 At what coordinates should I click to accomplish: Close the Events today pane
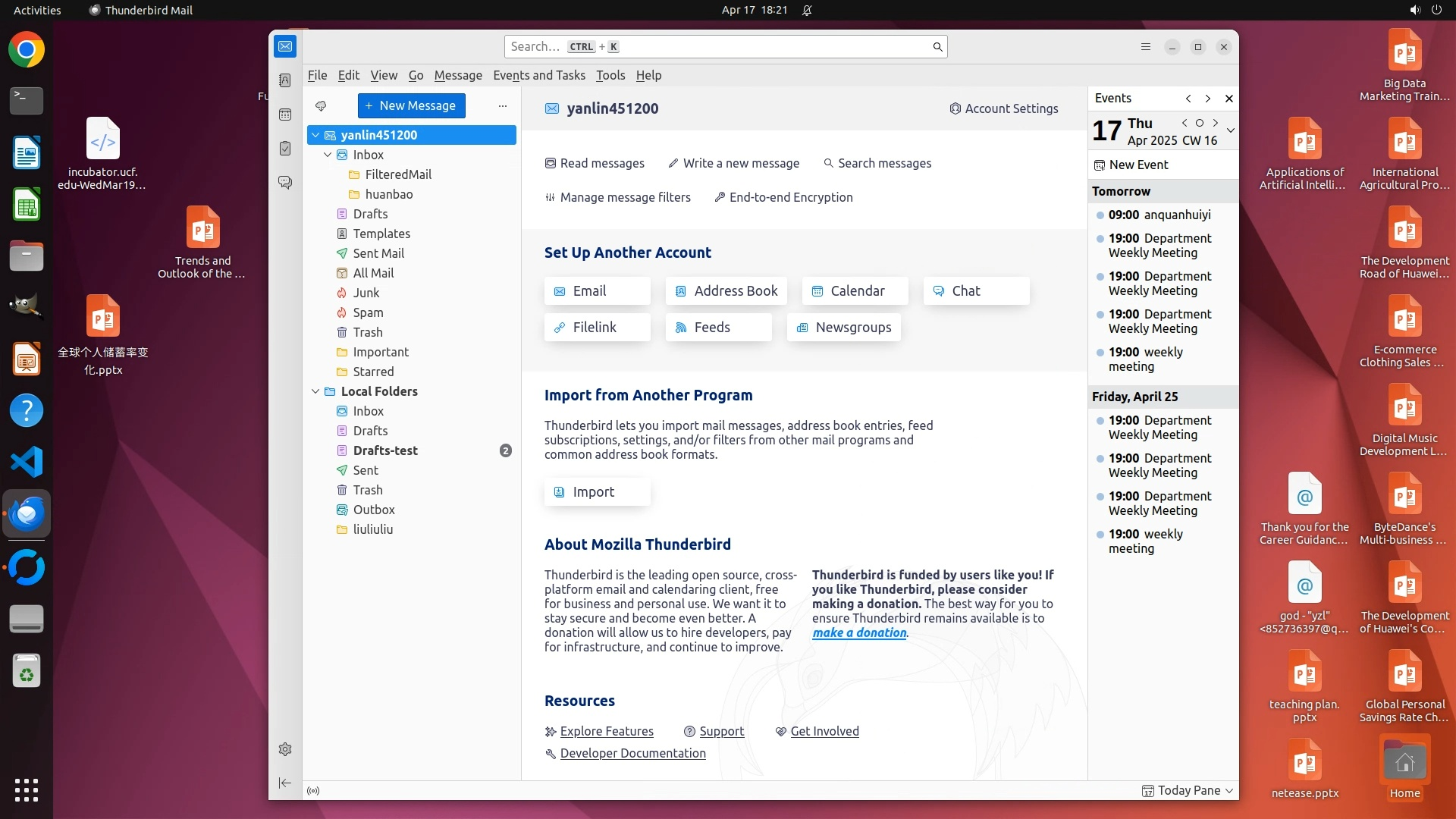(1229, 99)
